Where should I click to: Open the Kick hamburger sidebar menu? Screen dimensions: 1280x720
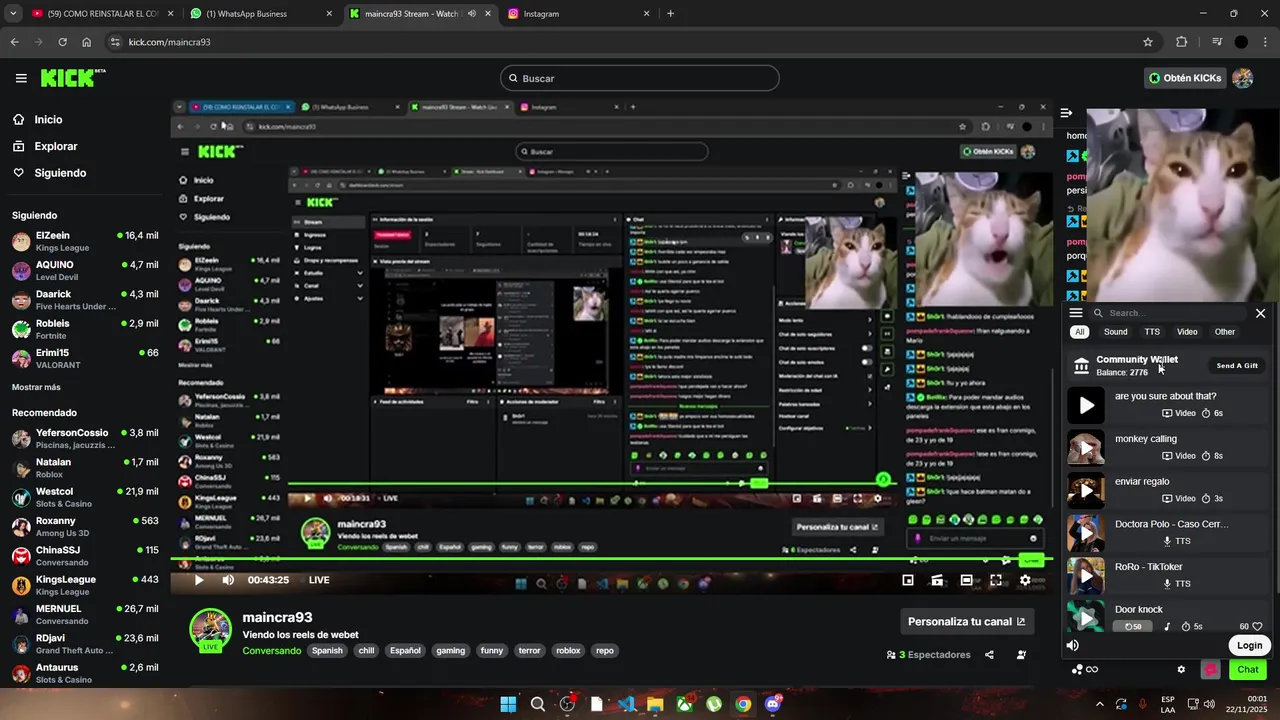(x=21, y=78)
